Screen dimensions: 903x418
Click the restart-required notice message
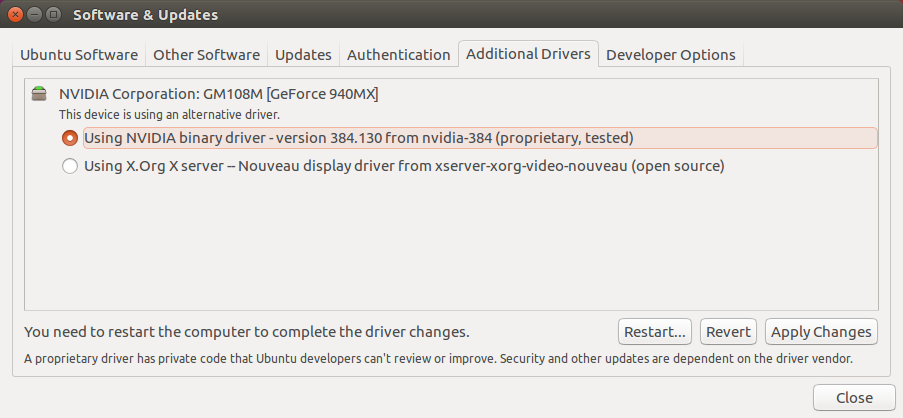coord(246,332)
